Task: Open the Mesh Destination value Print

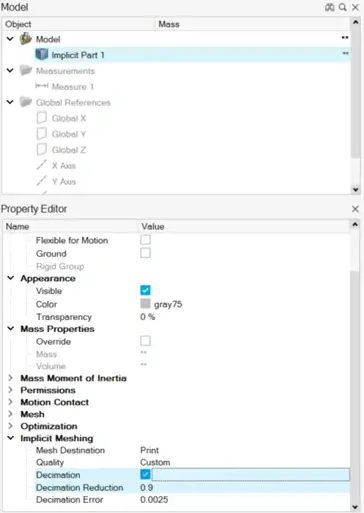Action: (150, 450)
